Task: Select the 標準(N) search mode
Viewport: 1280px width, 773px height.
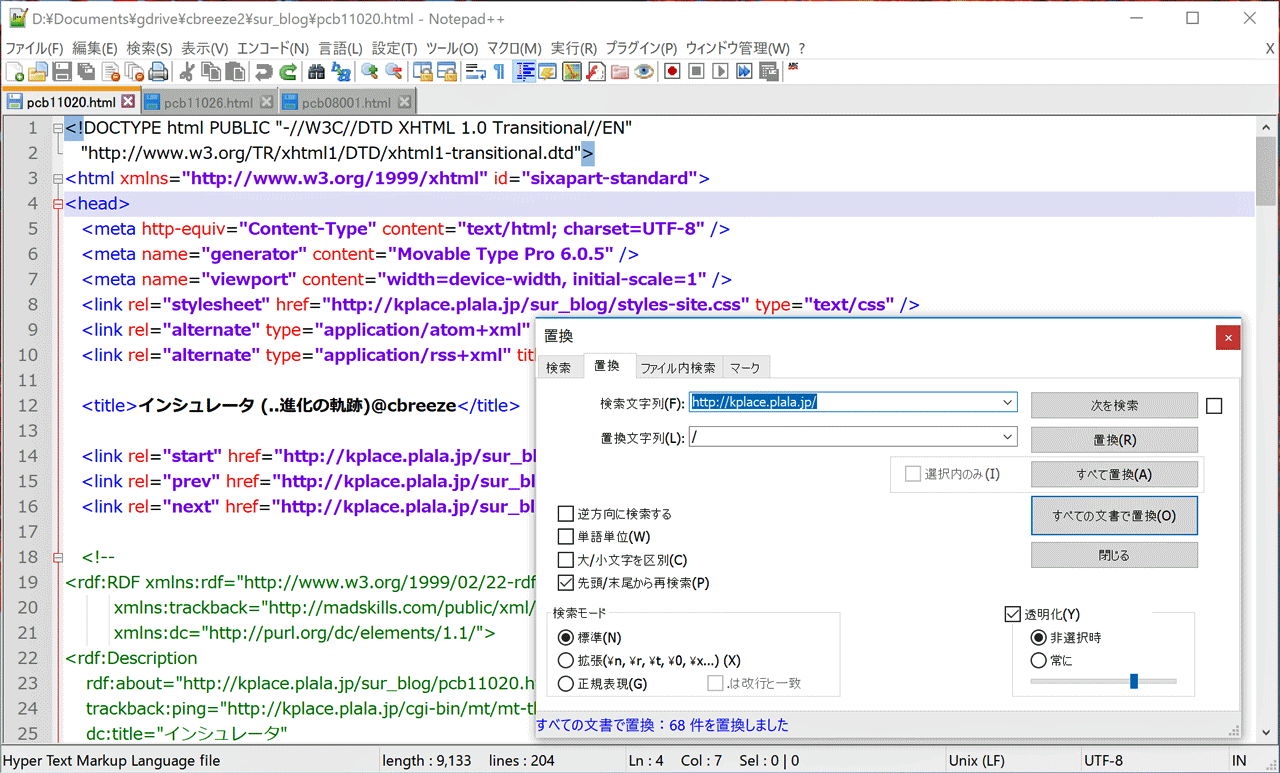Action: pyautogui.click(x=566, y=638)
